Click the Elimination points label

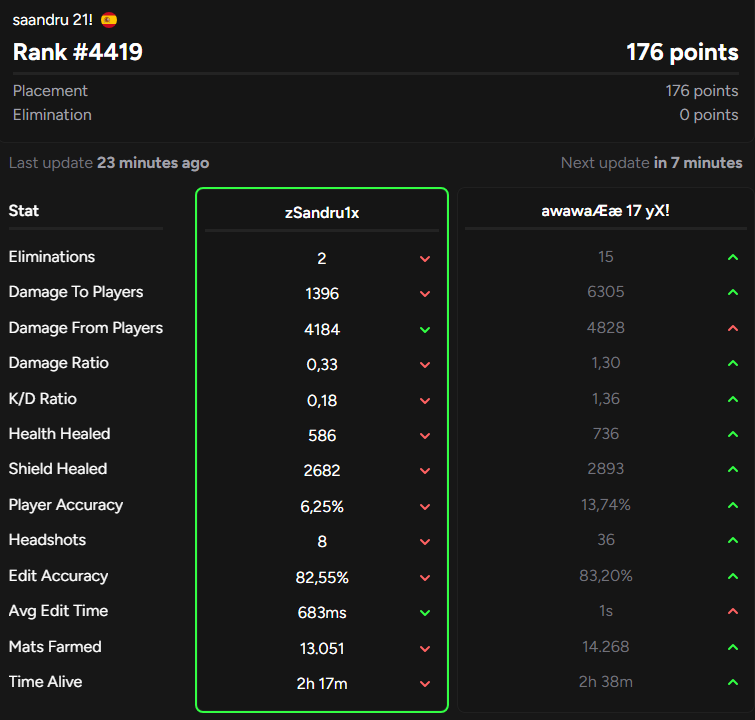click(x=52, y=115)
